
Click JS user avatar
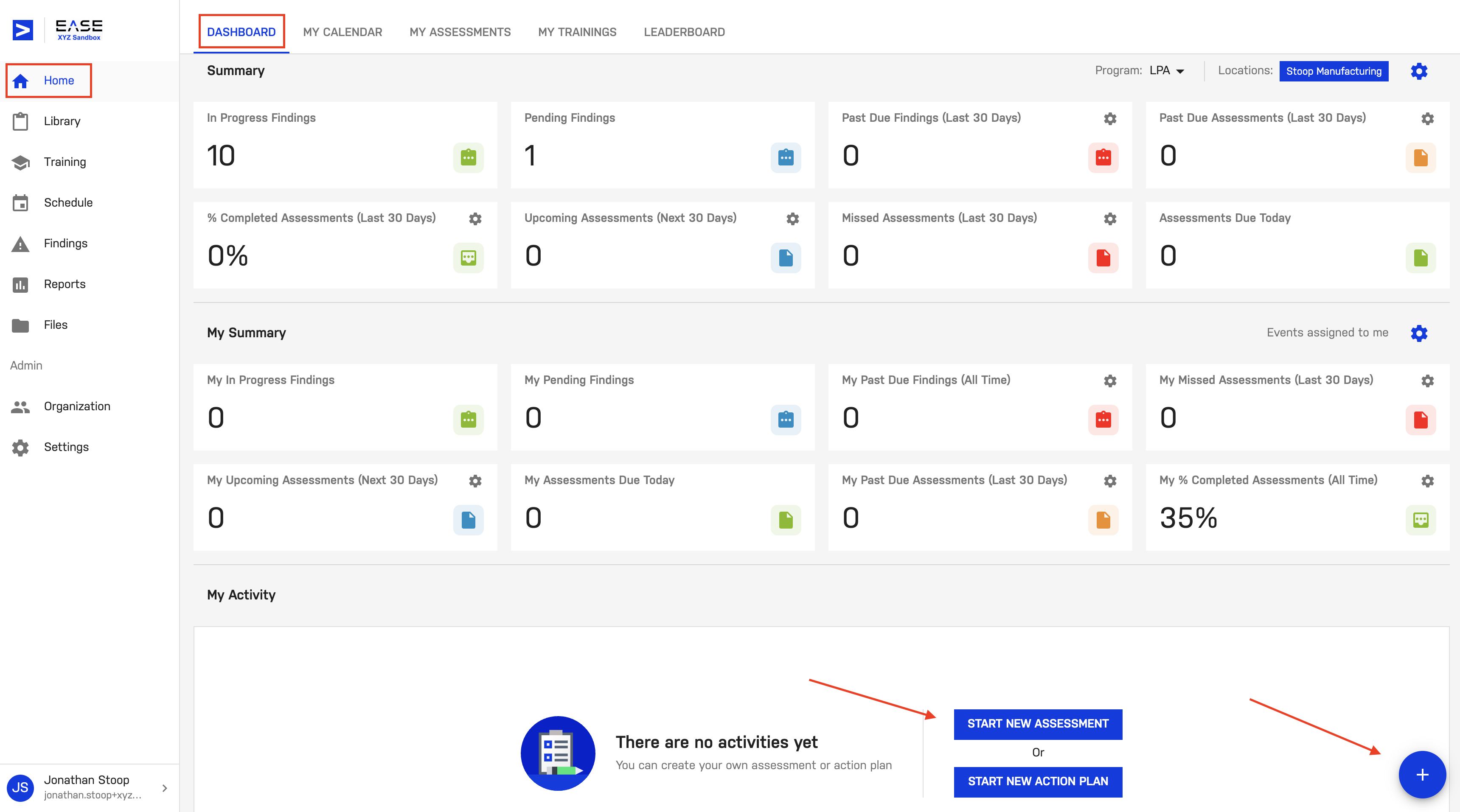click(x=20, y=788)
